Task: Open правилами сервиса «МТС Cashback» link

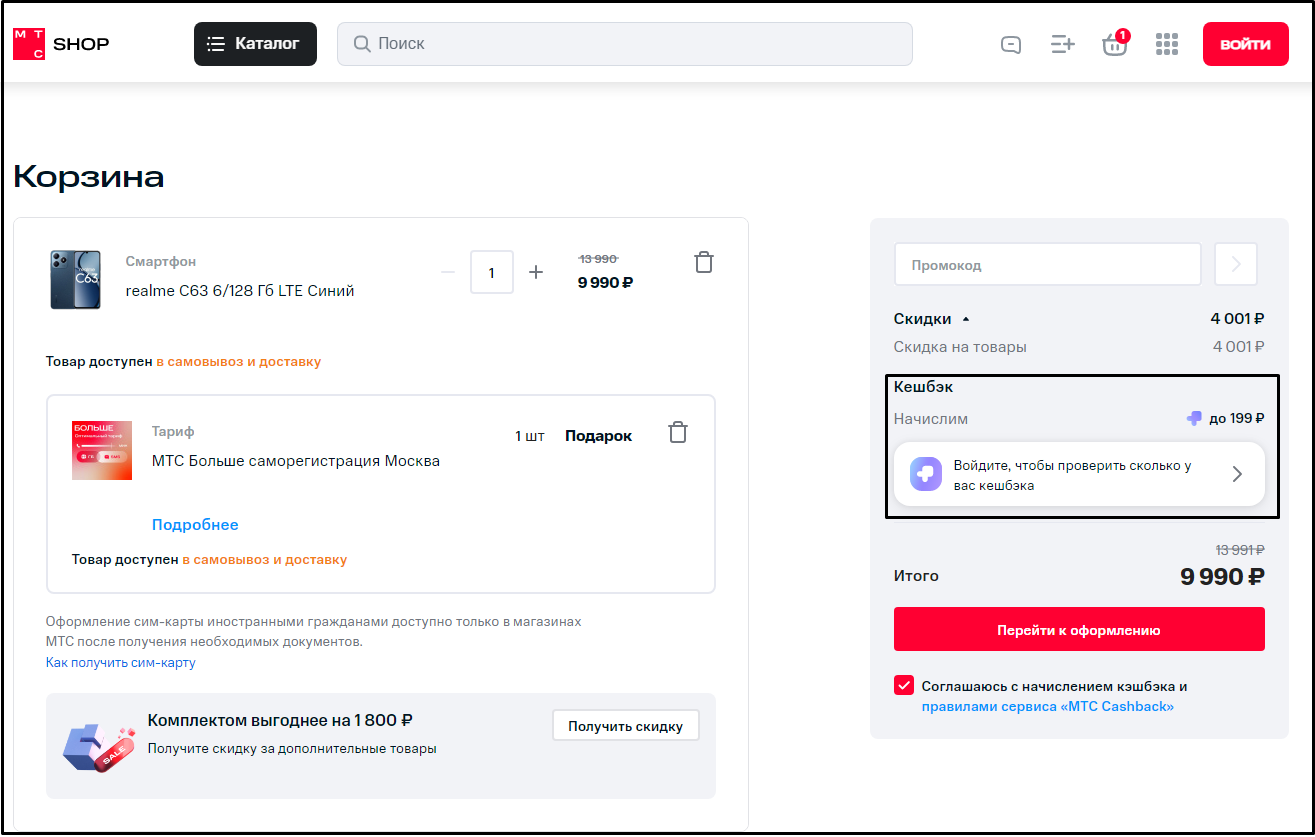Action: [1048, 707]
